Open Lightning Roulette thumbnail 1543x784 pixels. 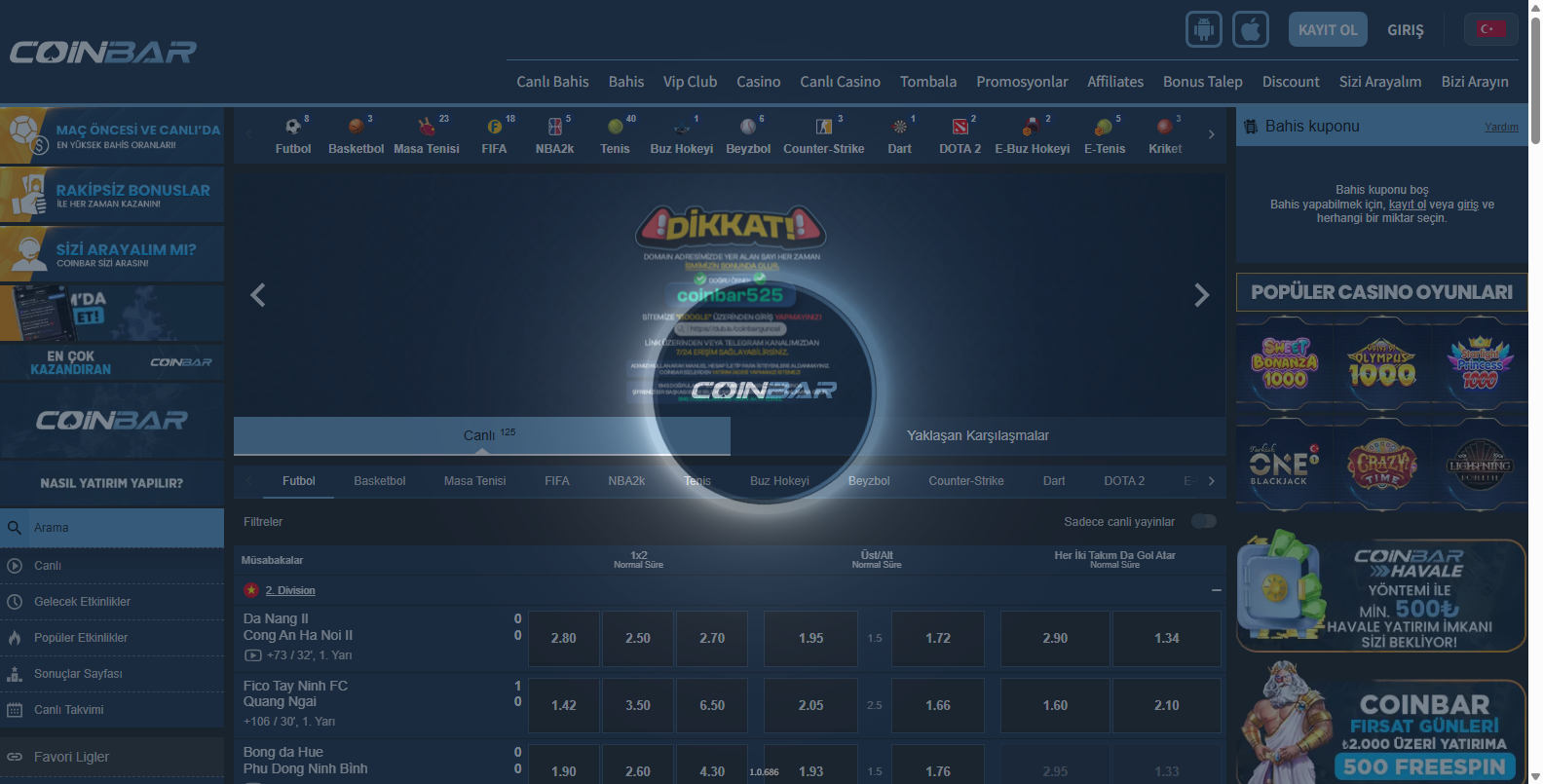1479,466
